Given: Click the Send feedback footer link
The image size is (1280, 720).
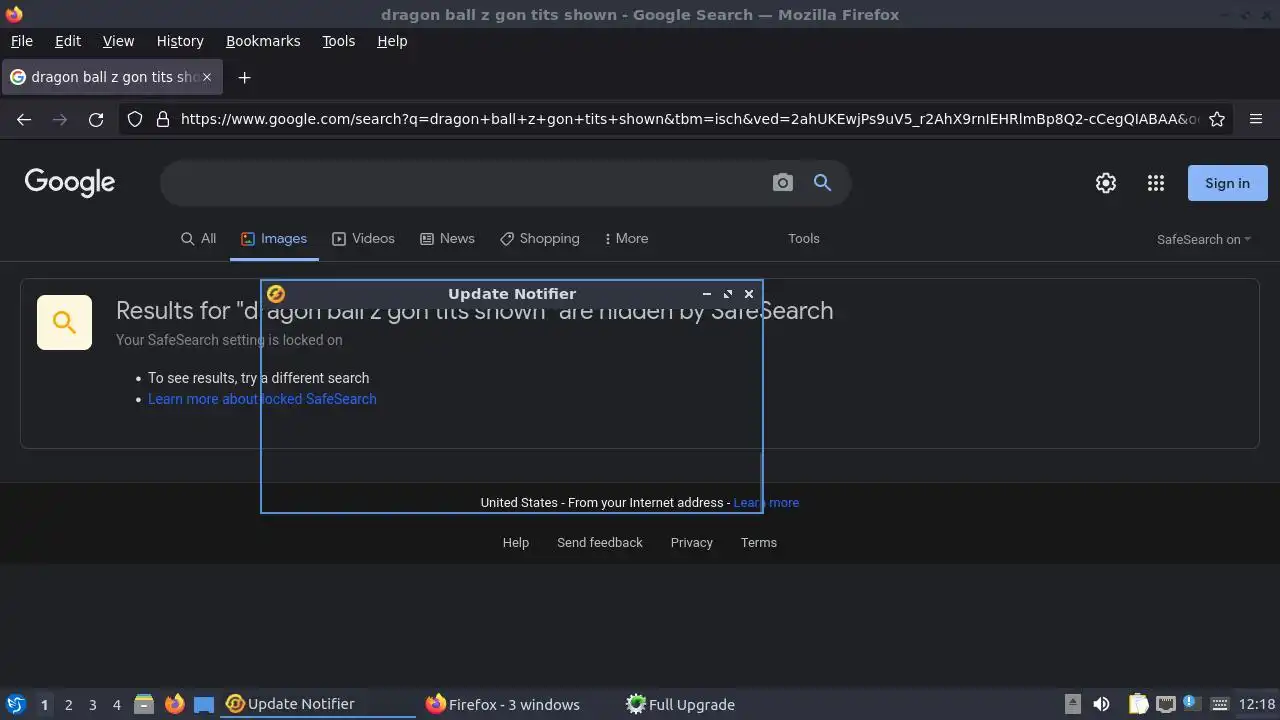Looking at the screenshot, I should tap(600, 542).
